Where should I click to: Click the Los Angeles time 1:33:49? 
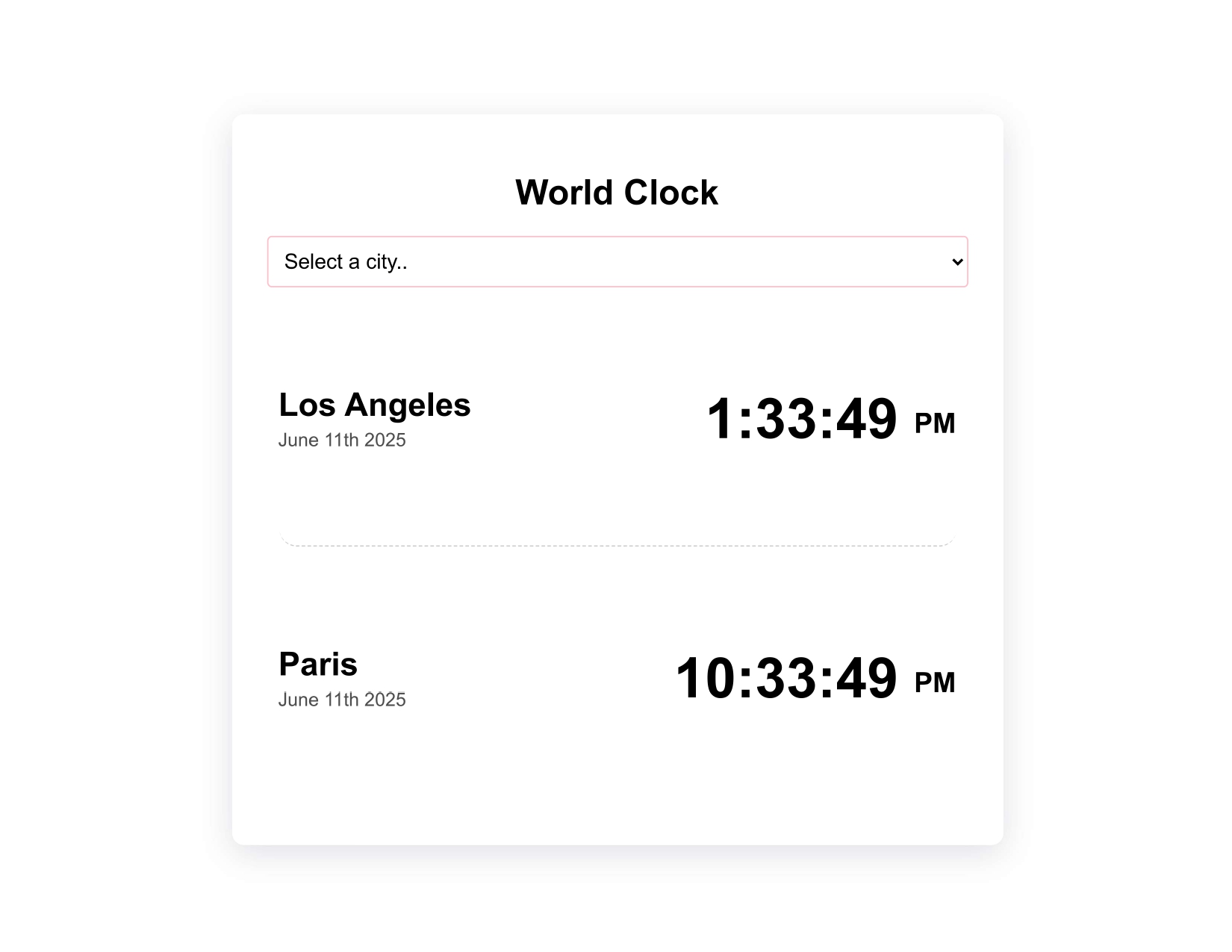click(801, 419)
